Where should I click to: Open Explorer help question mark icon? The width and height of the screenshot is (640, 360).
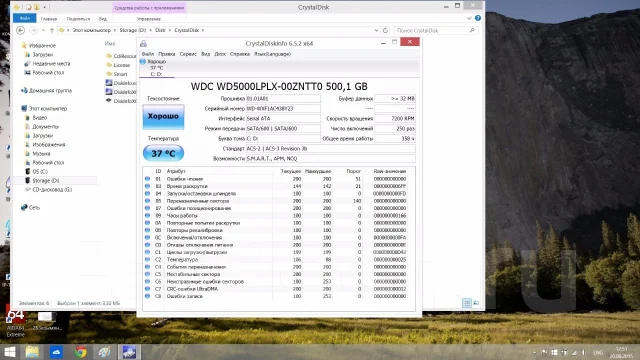click(478, 18)
